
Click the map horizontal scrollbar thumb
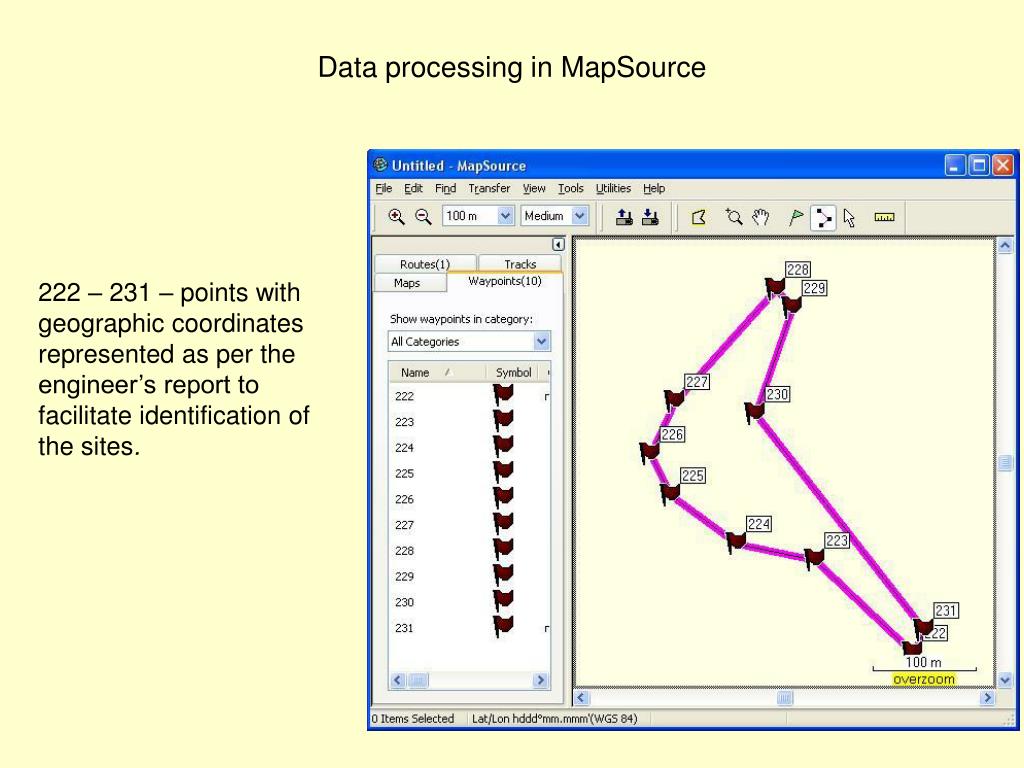(x=784, y=698)
